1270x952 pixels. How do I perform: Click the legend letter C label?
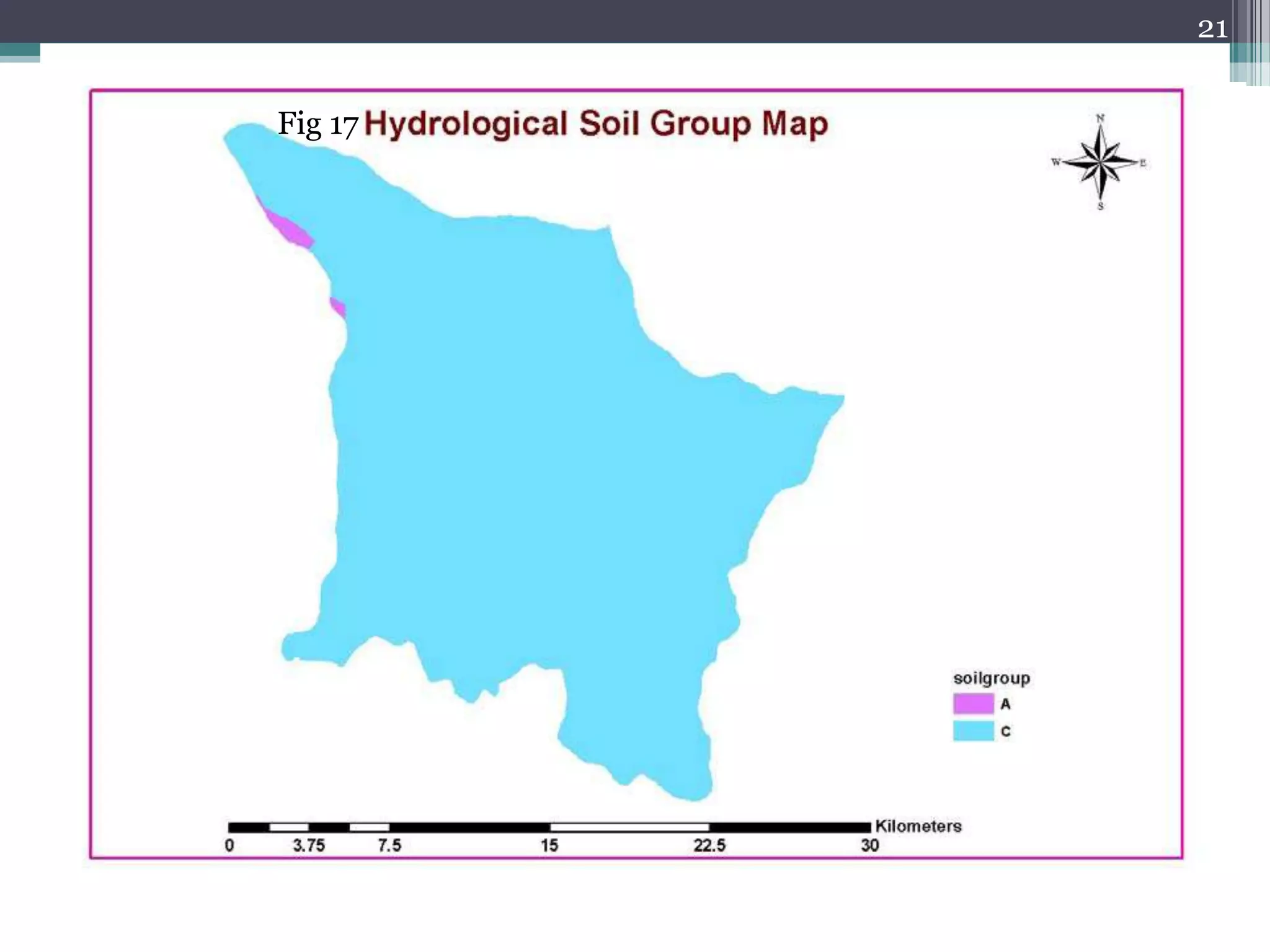coord(1005,731)
